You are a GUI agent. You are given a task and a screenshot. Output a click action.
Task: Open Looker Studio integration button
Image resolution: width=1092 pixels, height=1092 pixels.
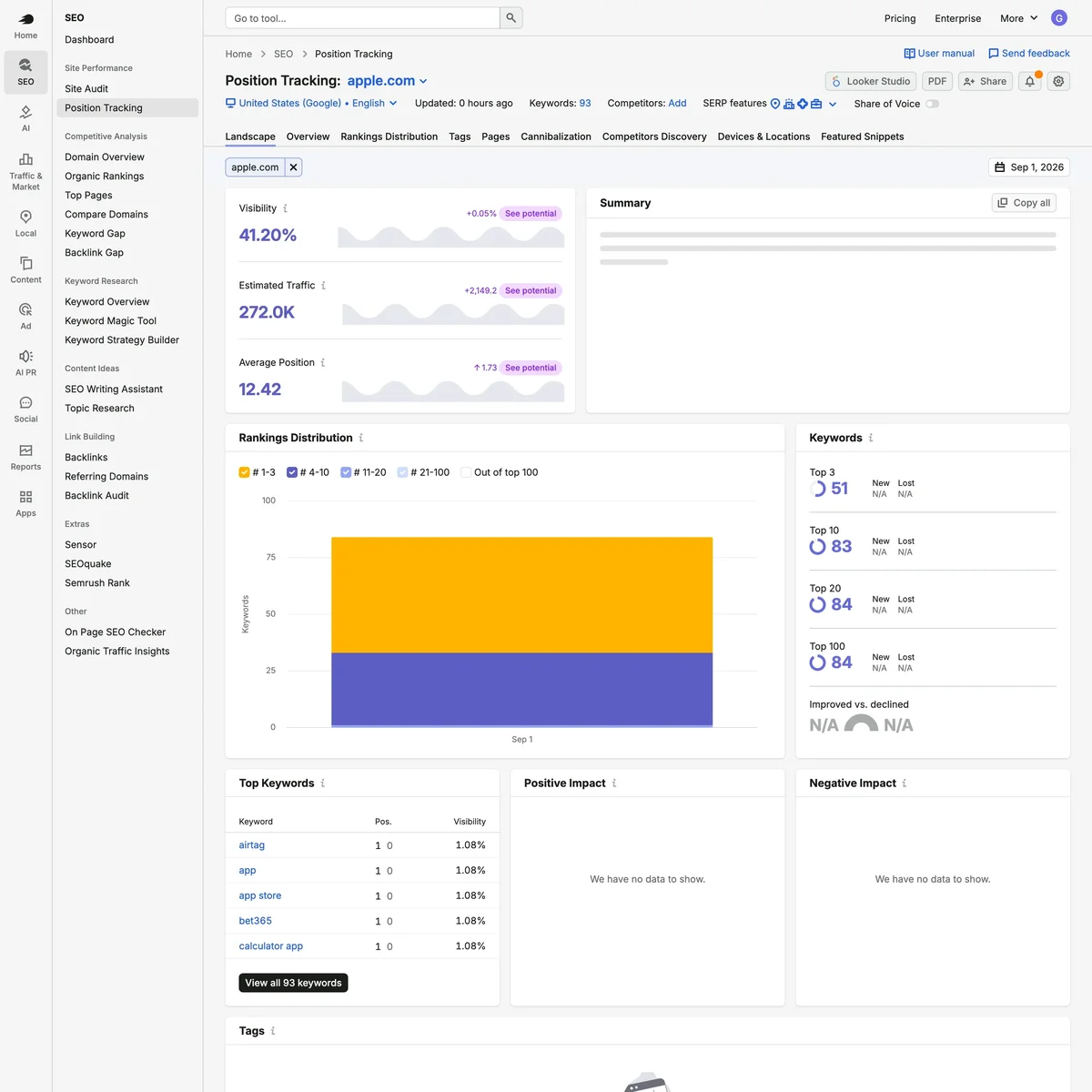click(871, 81)
